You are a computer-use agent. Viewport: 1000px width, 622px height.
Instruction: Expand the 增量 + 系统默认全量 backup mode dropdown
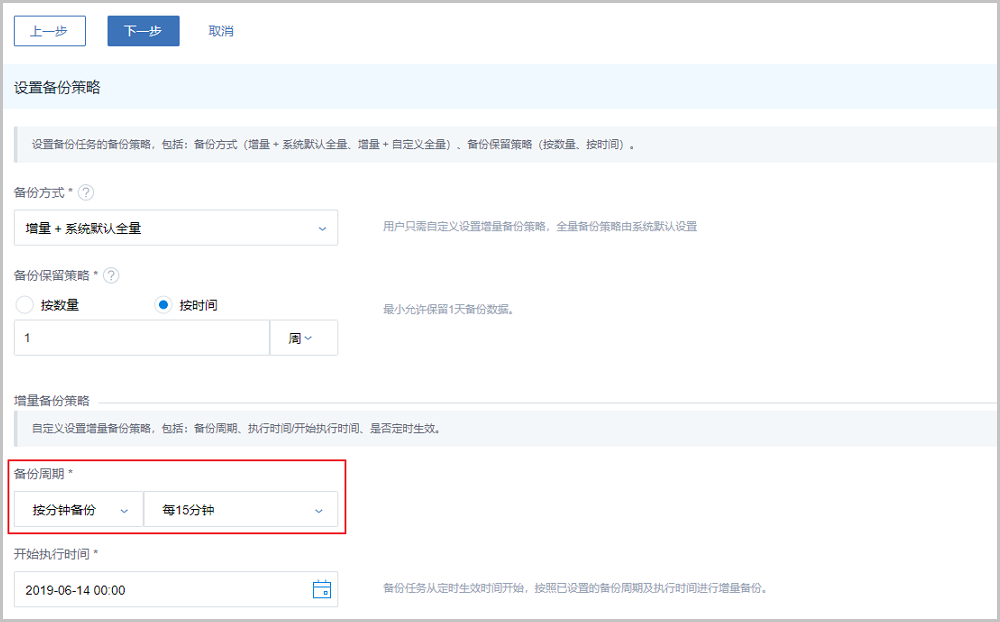point(176,228)
